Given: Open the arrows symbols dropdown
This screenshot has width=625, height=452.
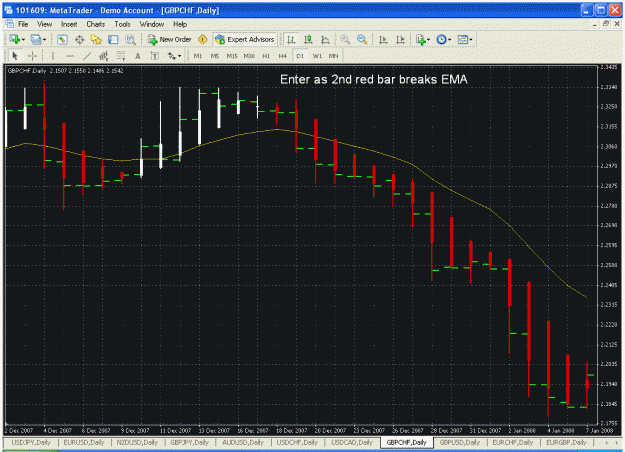Looking at the screenshot, I should [x=174, y=56].
